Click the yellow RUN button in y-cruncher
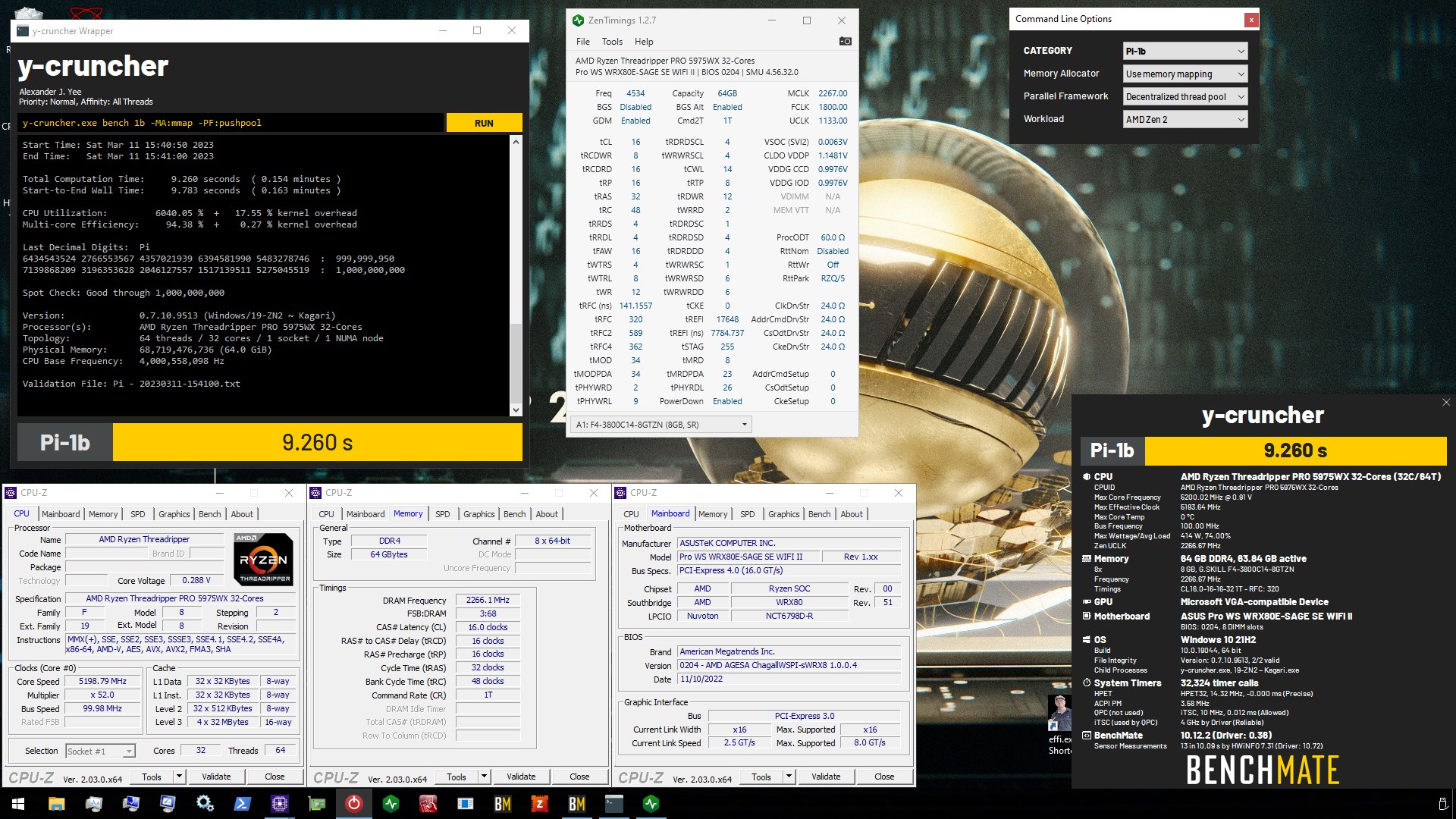Screen dimensions: 1456x819 484,123
